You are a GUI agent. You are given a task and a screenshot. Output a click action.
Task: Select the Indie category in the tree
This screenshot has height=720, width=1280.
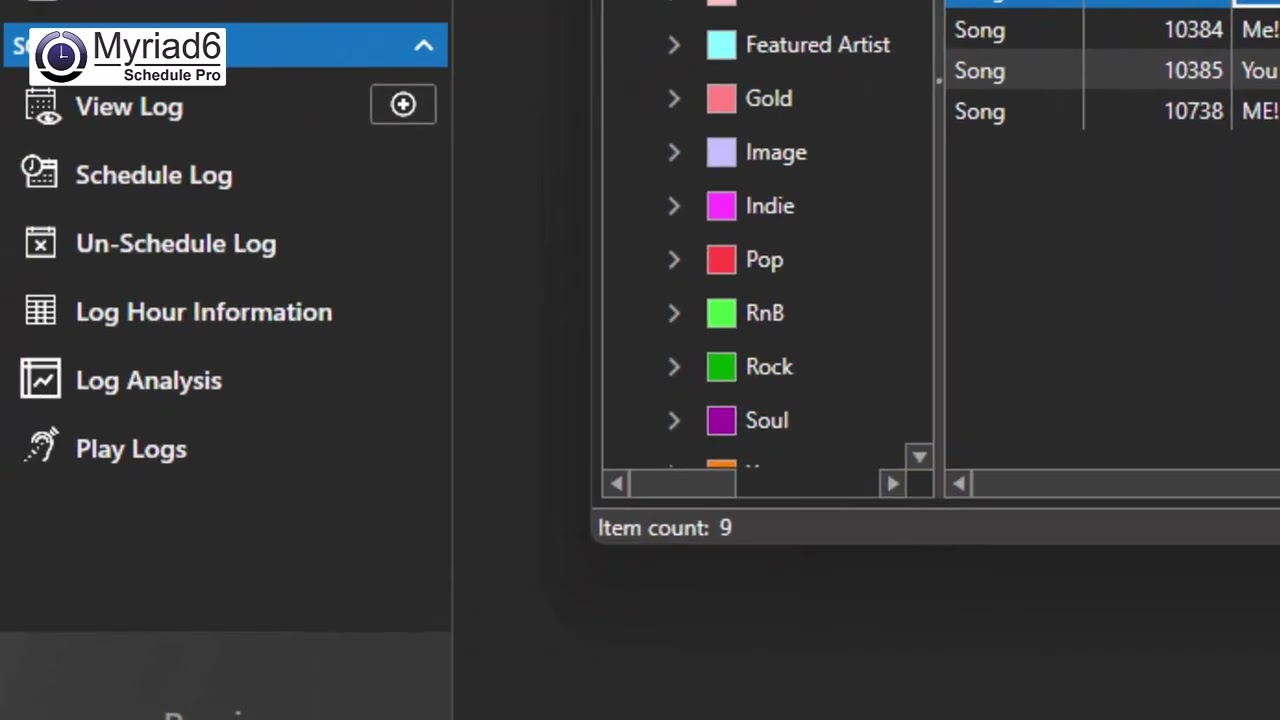tap(769, 206)
